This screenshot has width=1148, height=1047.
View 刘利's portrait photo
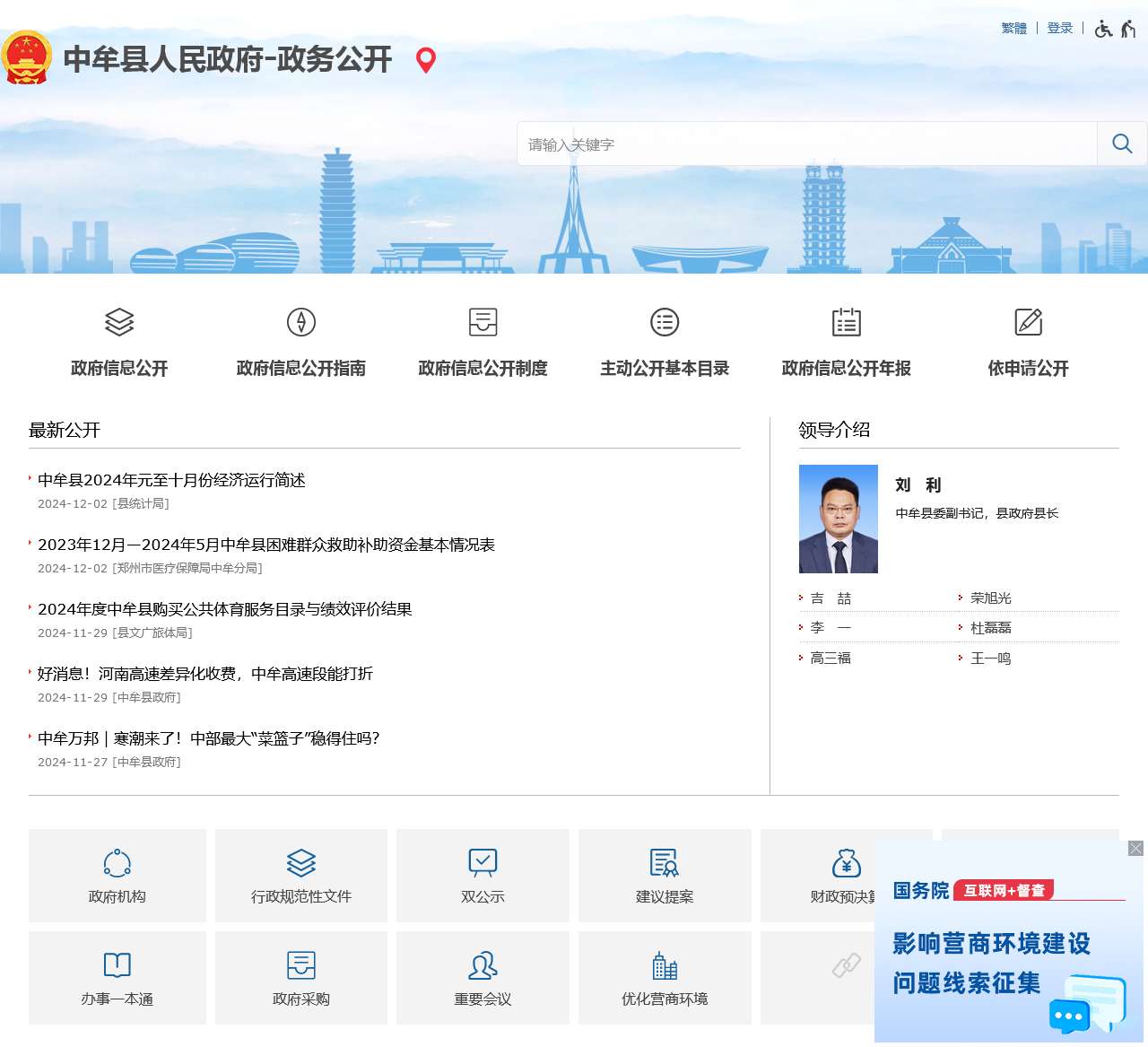[x=839, y=518]
